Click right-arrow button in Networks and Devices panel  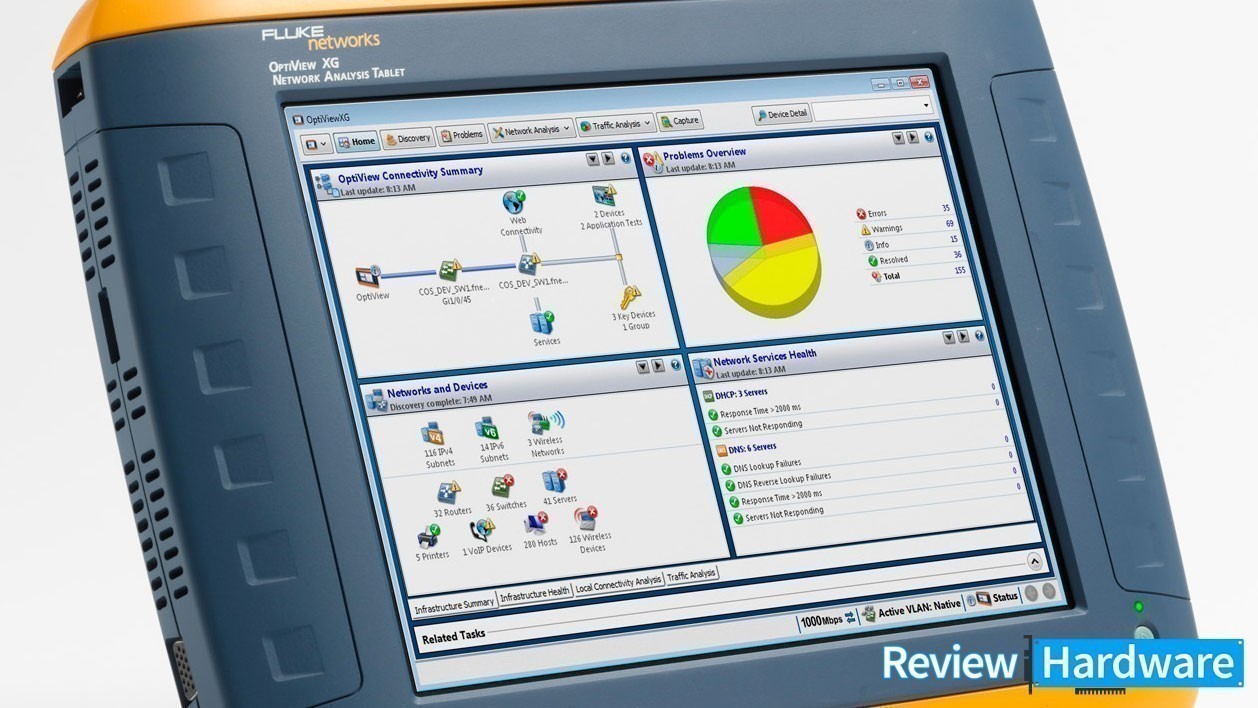[x=658, y=366]
